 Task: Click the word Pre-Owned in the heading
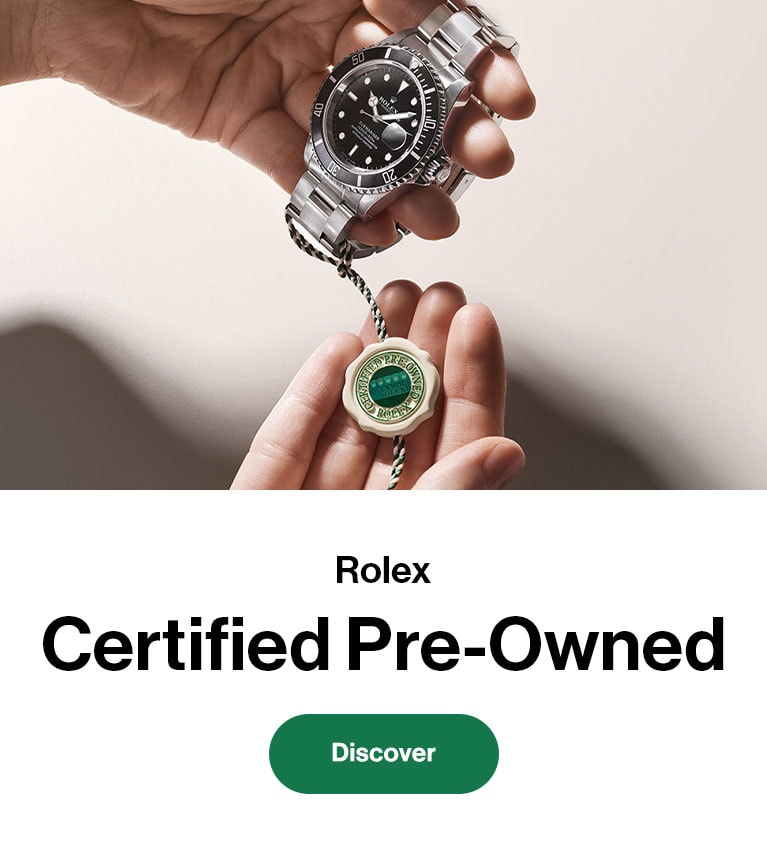(x=536, y=644)
